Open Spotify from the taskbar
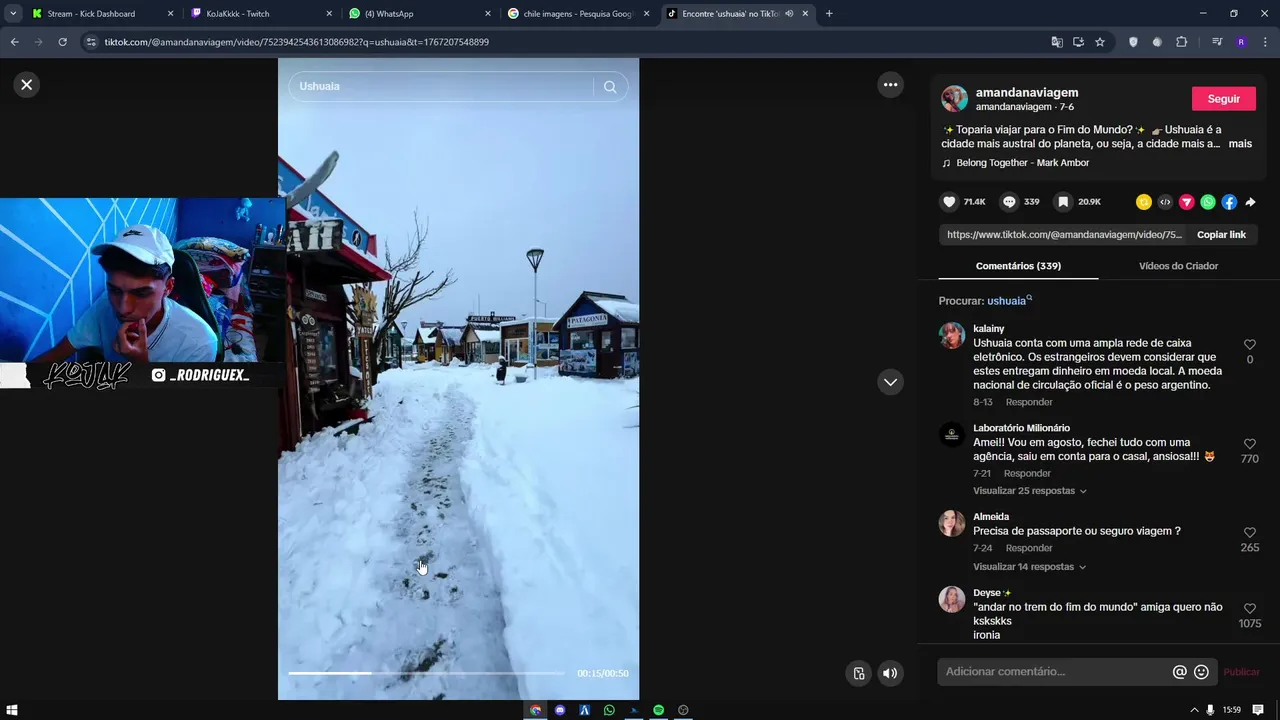 pyautogui.click(x=659, y=710)
